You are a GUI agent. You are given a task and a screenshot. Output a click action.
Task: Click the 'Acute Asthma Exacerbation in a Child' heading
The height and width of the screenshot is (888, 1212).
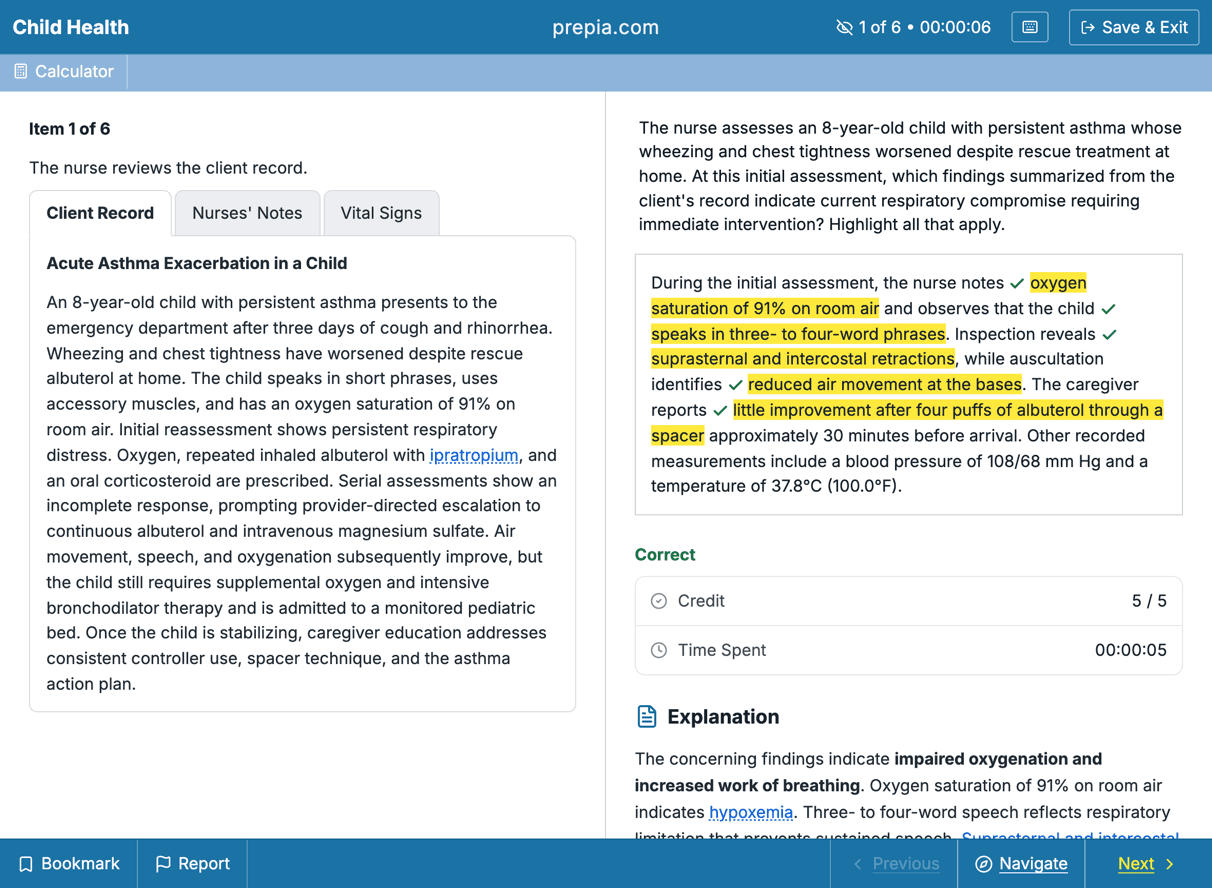tap(197, 263)
